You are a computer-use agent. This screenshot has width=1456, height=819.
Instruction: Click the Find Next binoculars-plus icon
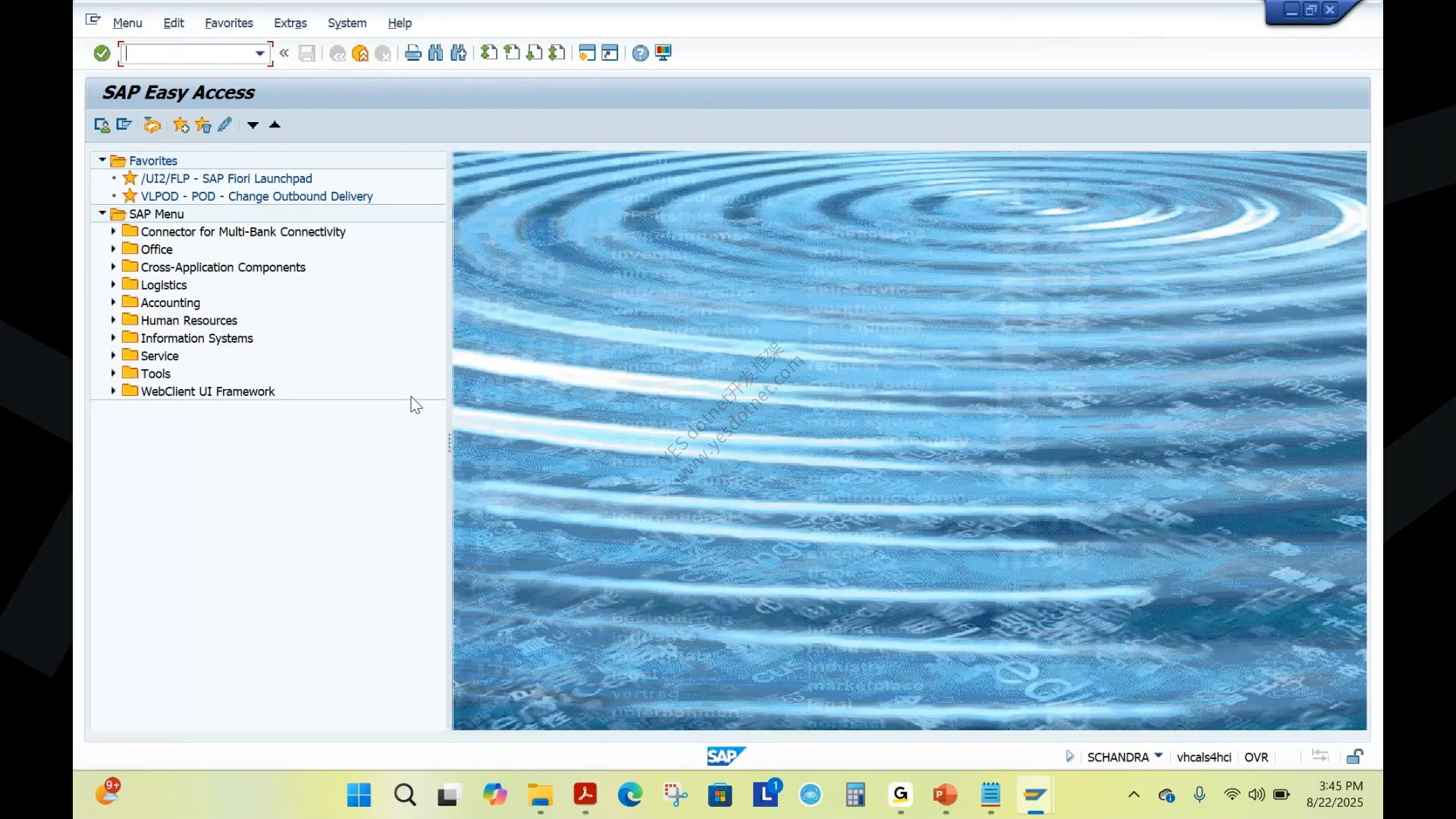tap(458, 53)
